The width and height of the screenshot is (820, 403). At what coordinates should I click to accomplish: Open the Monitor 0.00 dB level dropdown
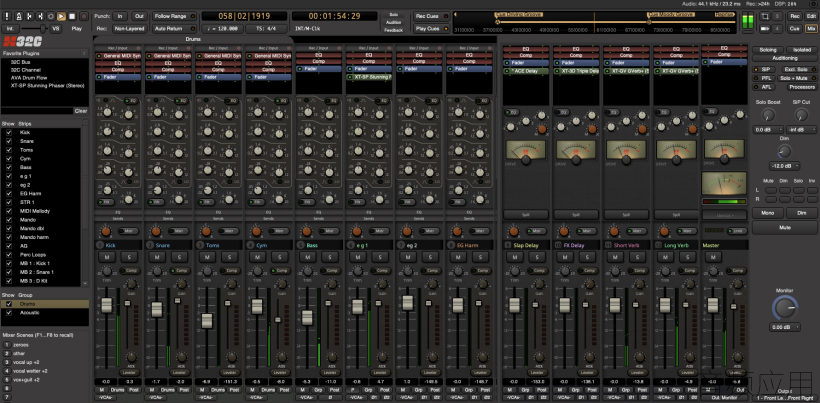tap(784, 327)
